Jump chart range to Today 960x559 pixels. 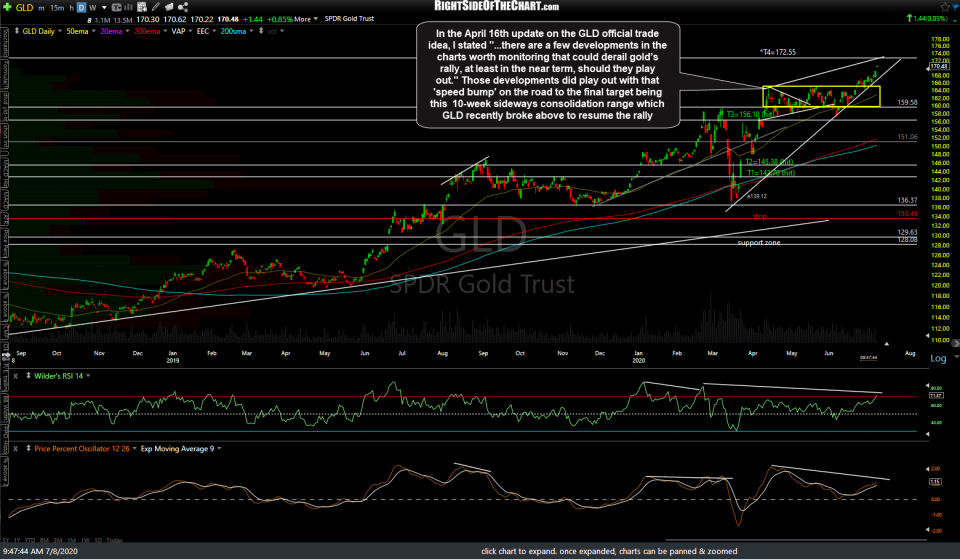[x=114, y=540]
